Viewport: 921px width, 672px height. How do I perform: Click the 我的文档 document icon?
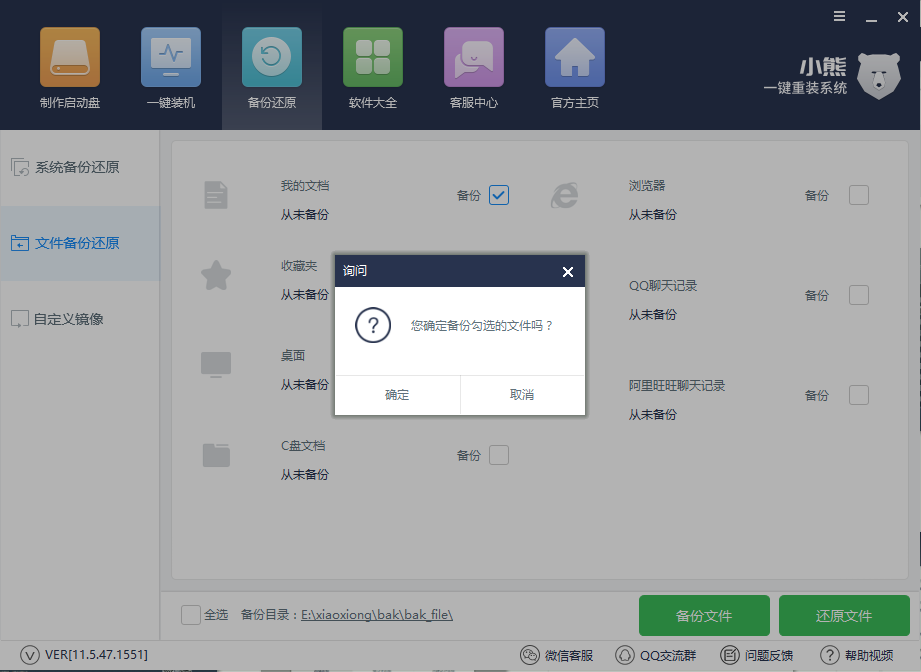216,195
